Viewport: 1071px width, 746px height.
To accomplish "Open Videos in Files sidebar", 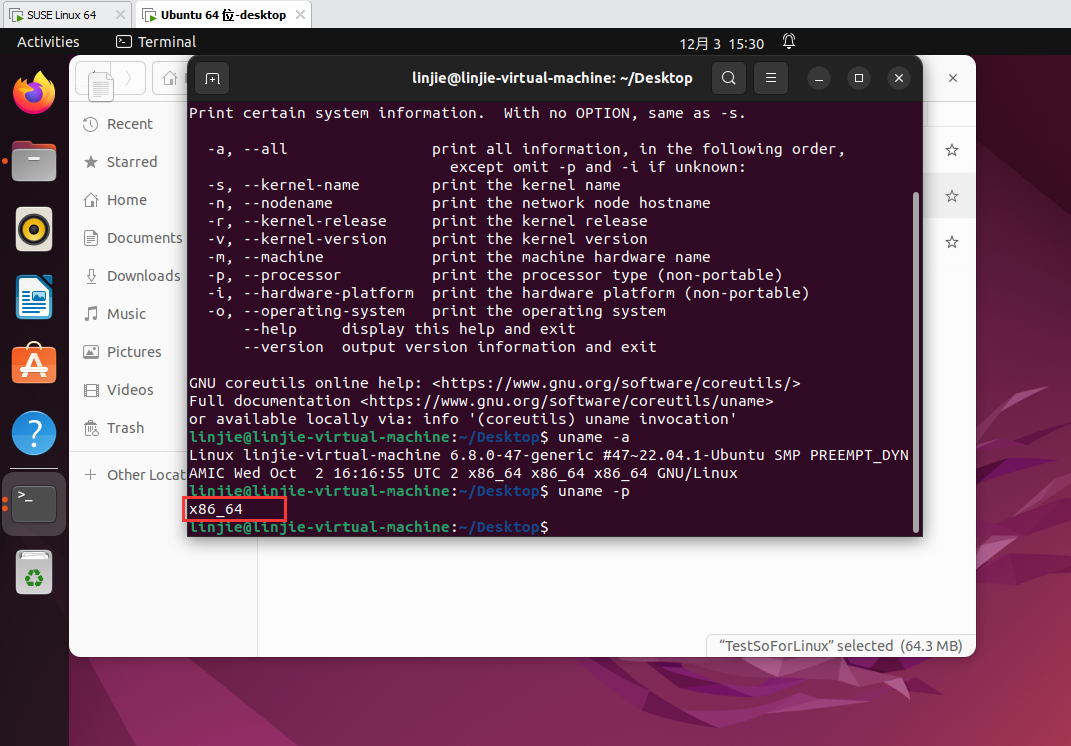I will point(129,389).
